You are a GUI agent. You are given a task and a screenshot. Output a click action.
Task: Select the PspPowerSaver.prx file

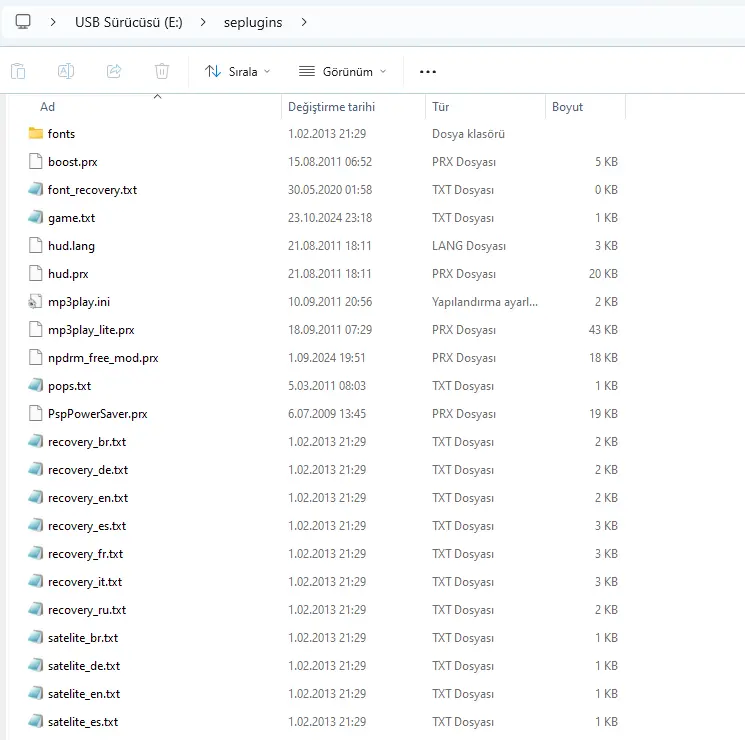[x=97, y=414]
